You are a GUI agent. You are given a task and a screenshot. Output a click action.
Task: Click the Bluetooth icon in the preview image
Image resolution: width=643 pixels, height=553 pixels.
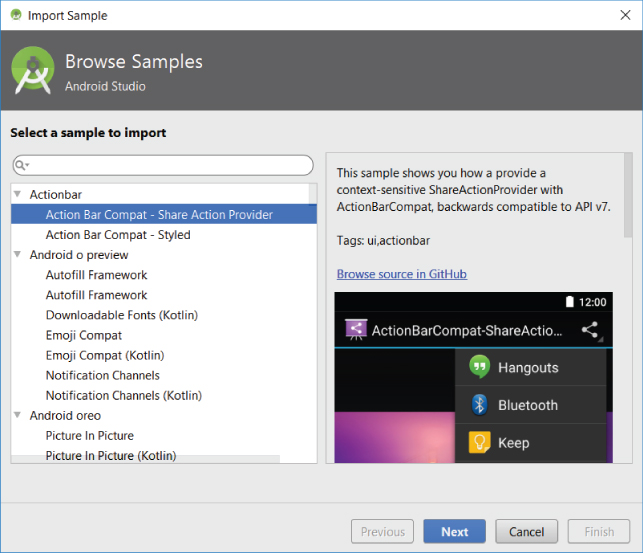click(479, 405)
